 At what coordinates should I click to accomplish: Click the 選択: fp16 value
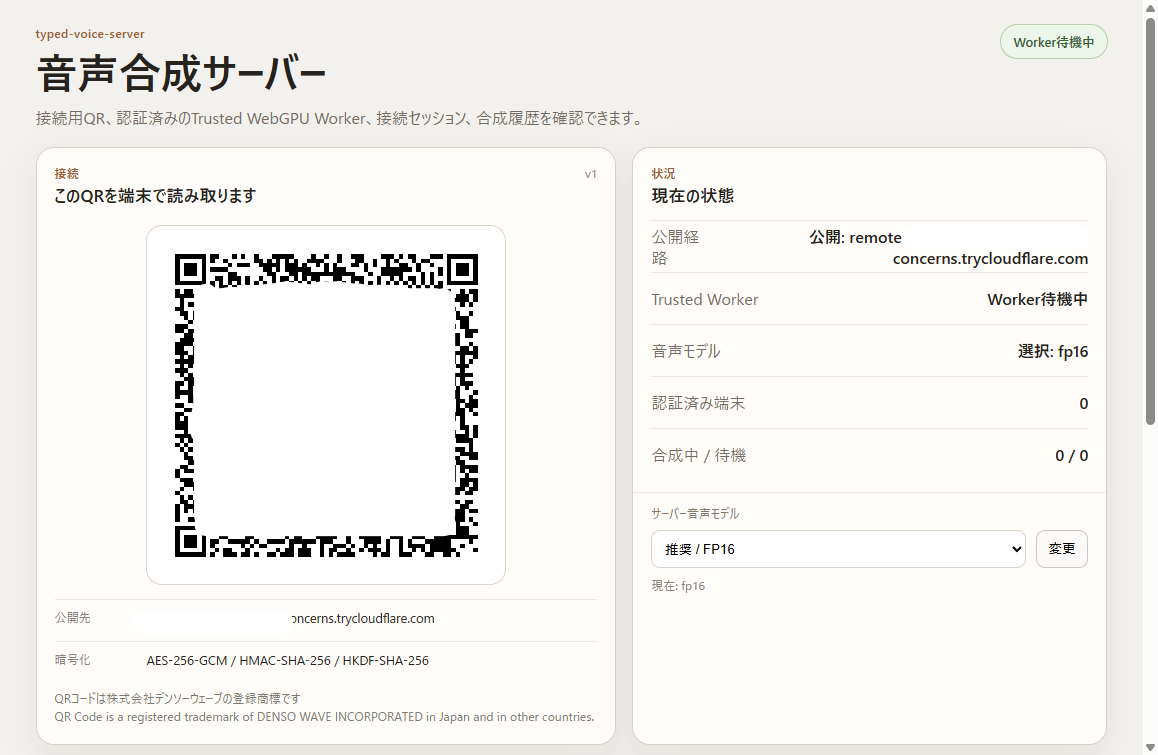coord(1052,352)
